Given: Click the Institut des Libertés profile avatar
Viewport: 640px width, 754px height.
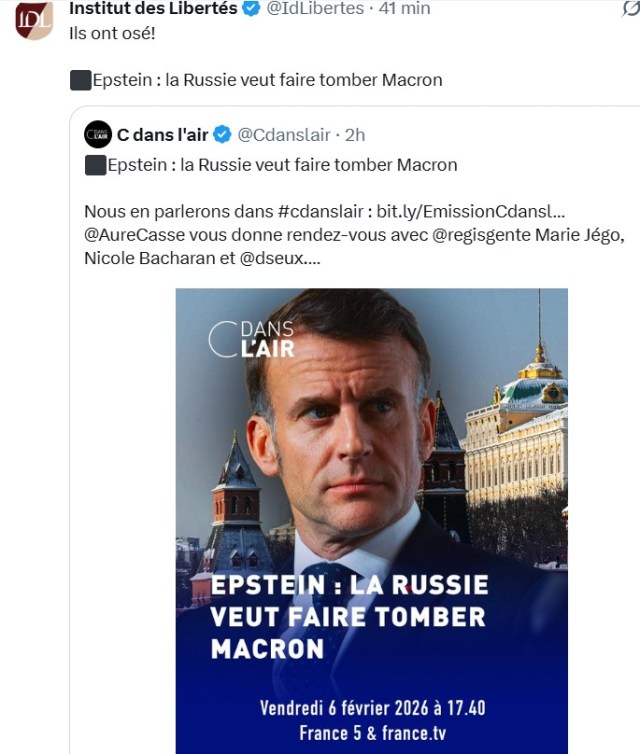Looking at the screenshot, I should (x=33, y=20).
